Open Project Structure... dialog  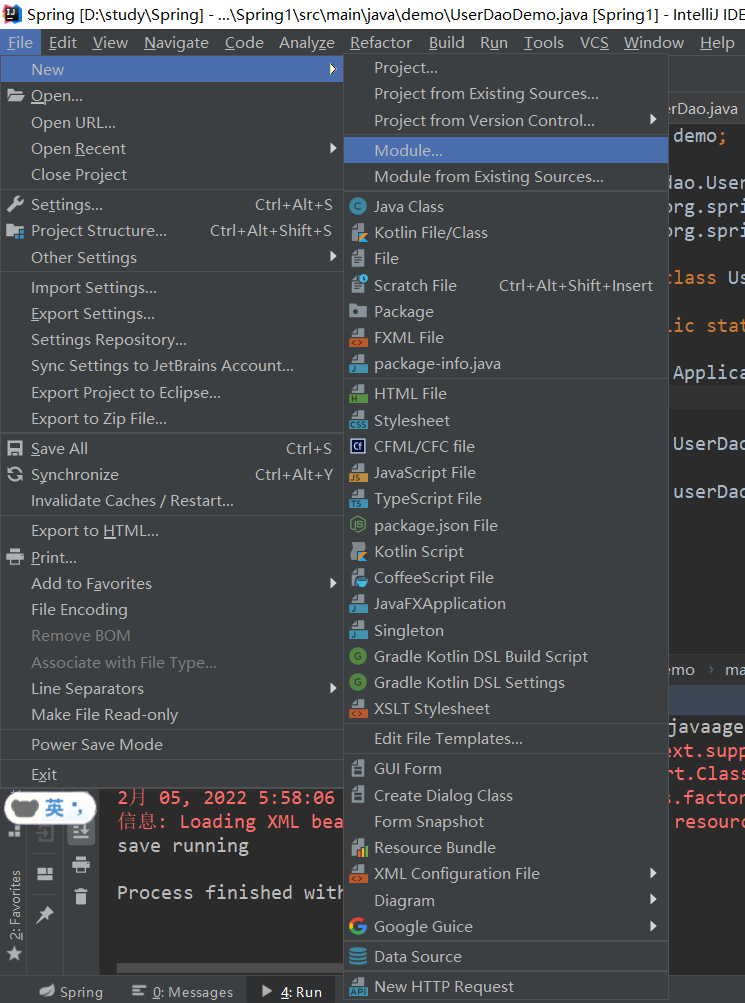171,231
